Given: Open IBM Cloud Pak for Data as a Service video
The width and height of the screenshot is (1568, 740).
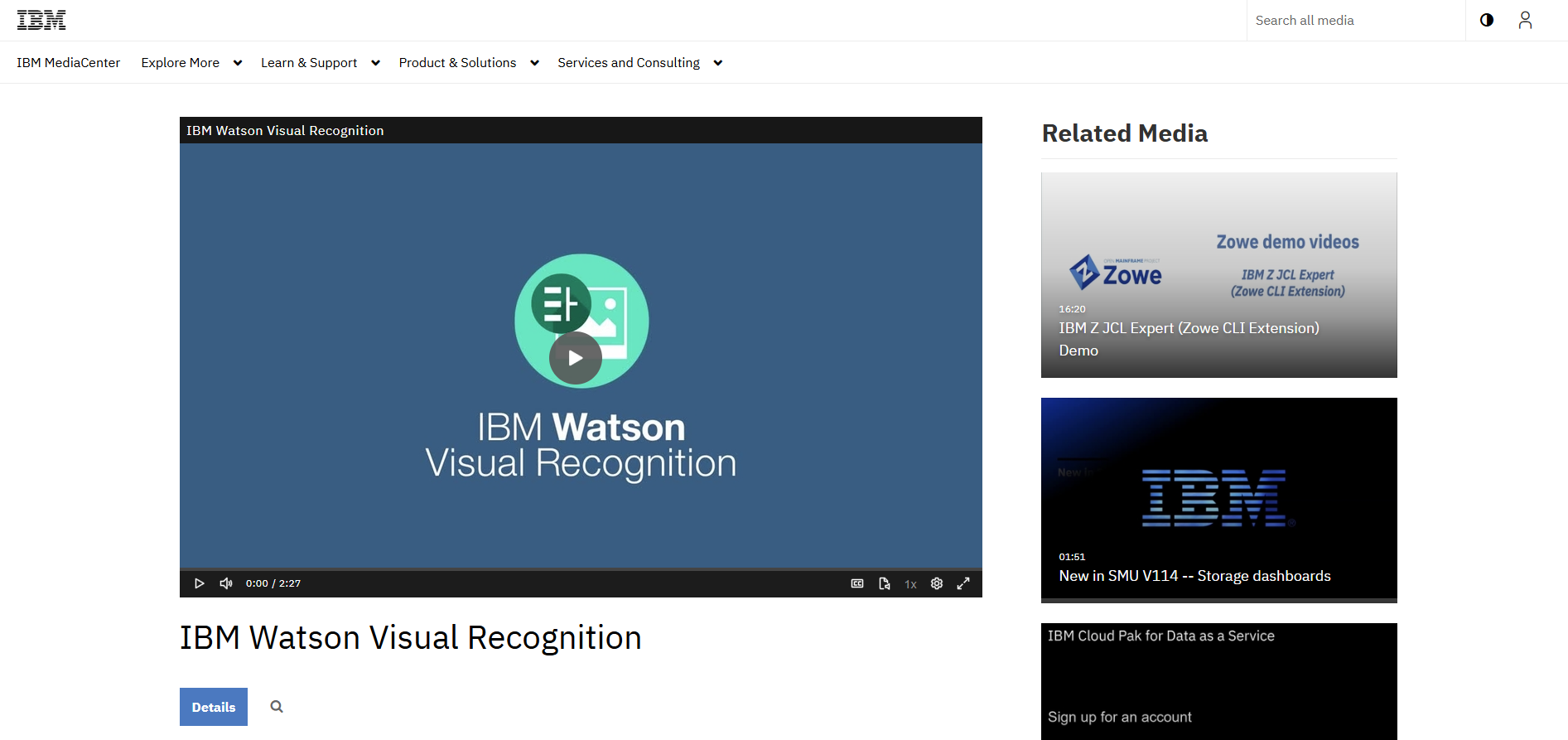Looking at the screenshot, I should click(1219, 681).
